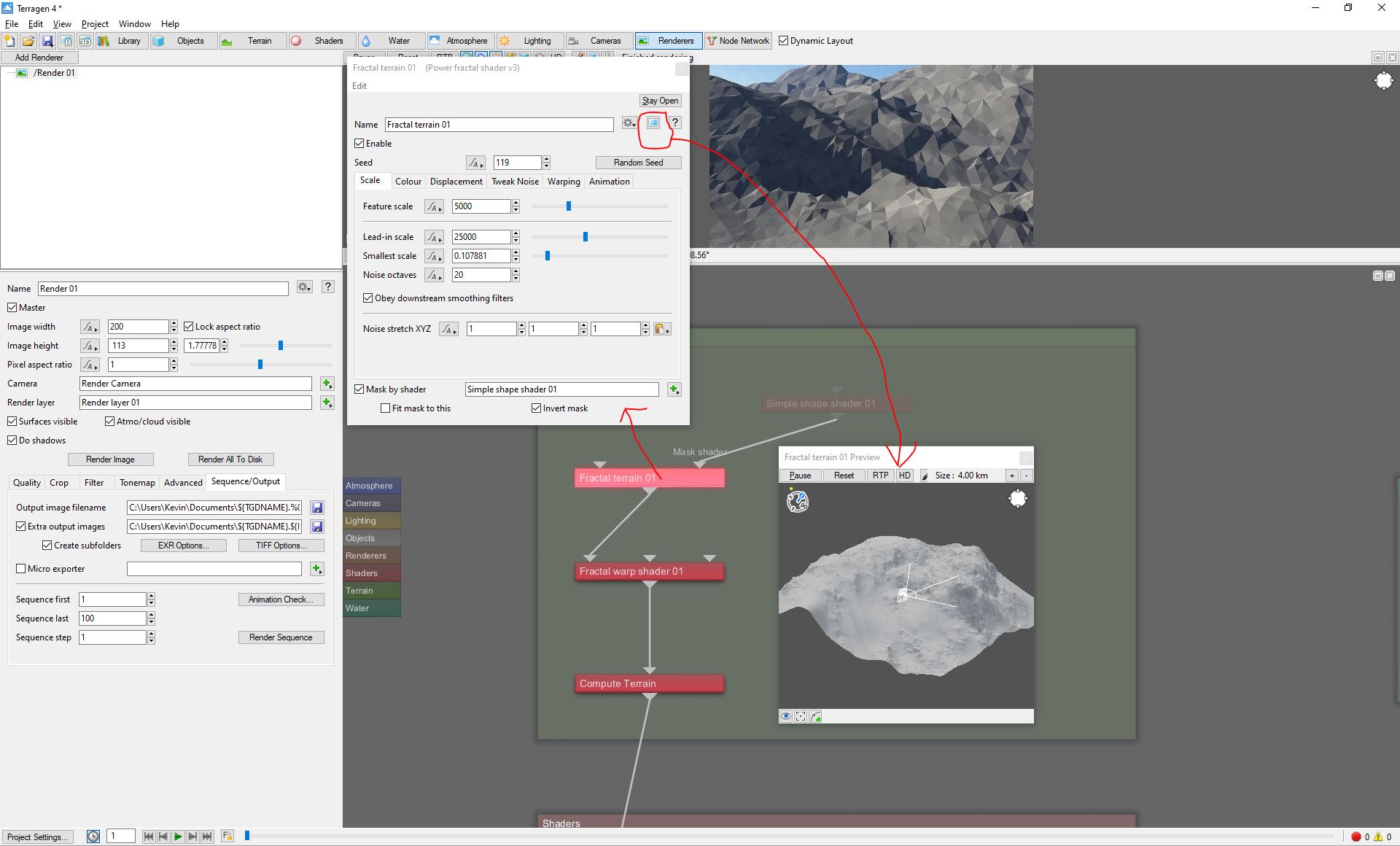The image size is (1400, 846).
Task: Toggle Lock aspect ratio
Action: point(189,327)
